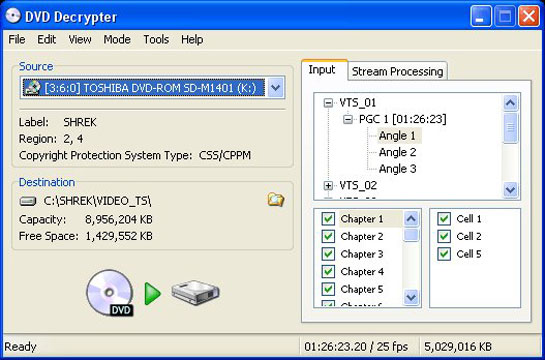Open the Tools menu
The width and height of the screenshot is (545, 360).
click(x=156, y=39)
